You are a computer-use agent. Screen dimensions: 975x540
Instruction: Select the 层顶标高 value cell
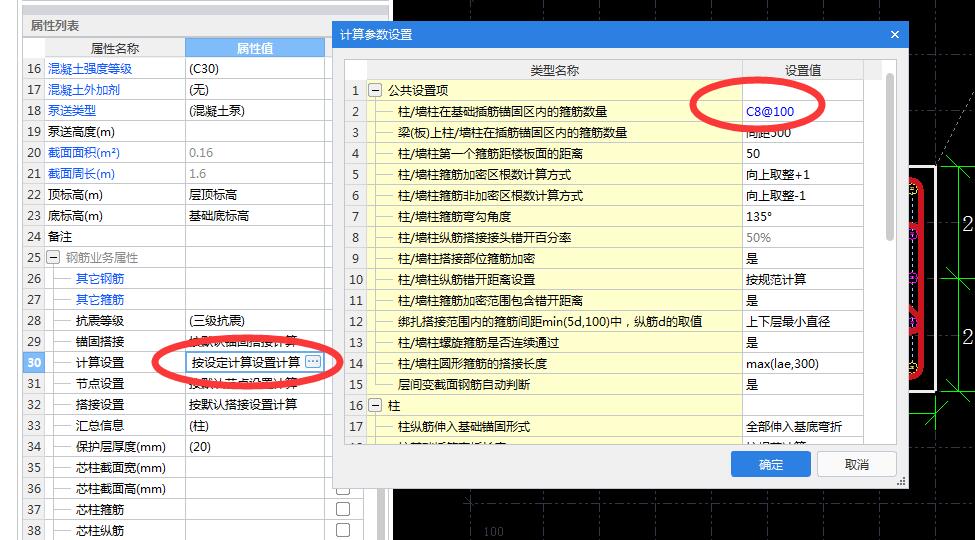(x=255, y=195)
